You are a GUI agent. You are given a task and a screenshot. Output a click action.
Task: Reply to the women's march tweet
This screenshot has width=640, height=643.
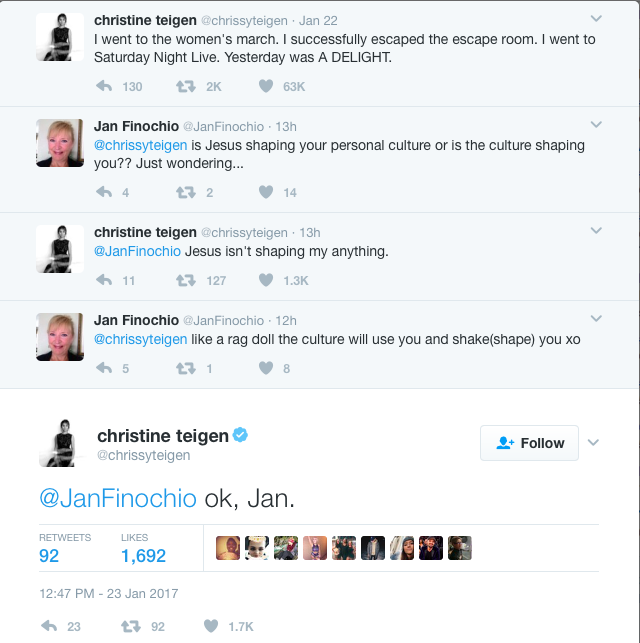pyautogui.click(x=104, y=86)
